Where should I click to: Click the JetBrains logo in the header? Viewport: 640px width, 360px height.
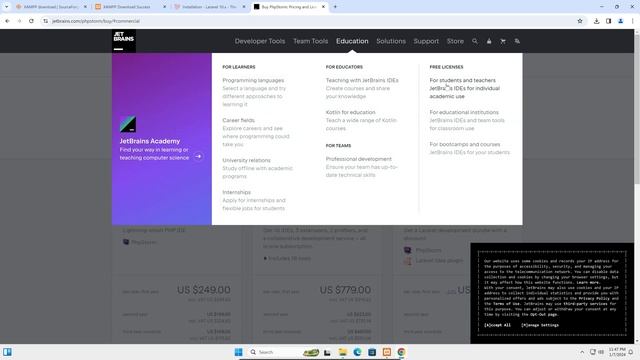coord(124,41)
